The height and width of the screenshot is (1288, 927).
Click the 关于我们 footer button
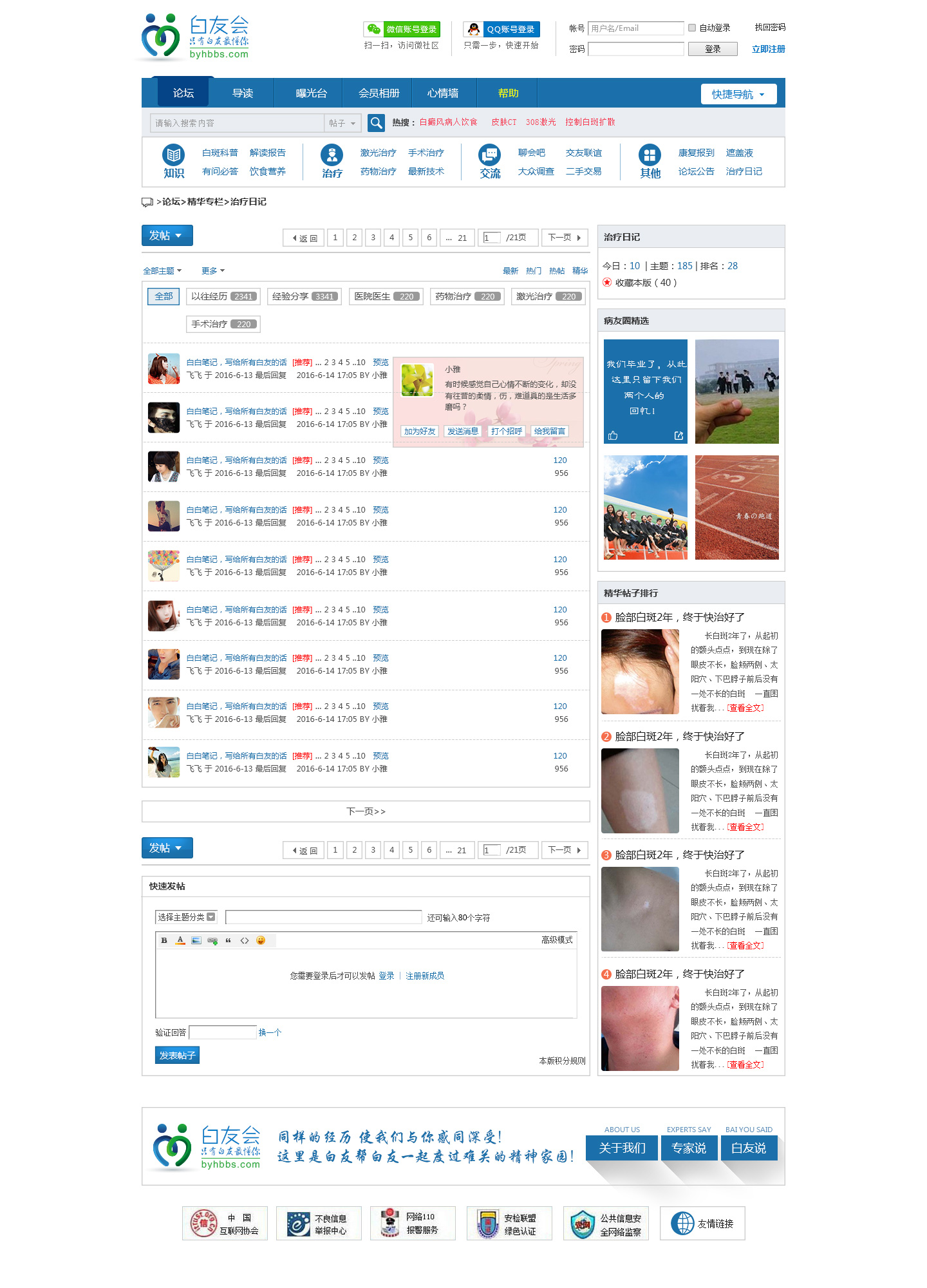tap(622, 1148)
